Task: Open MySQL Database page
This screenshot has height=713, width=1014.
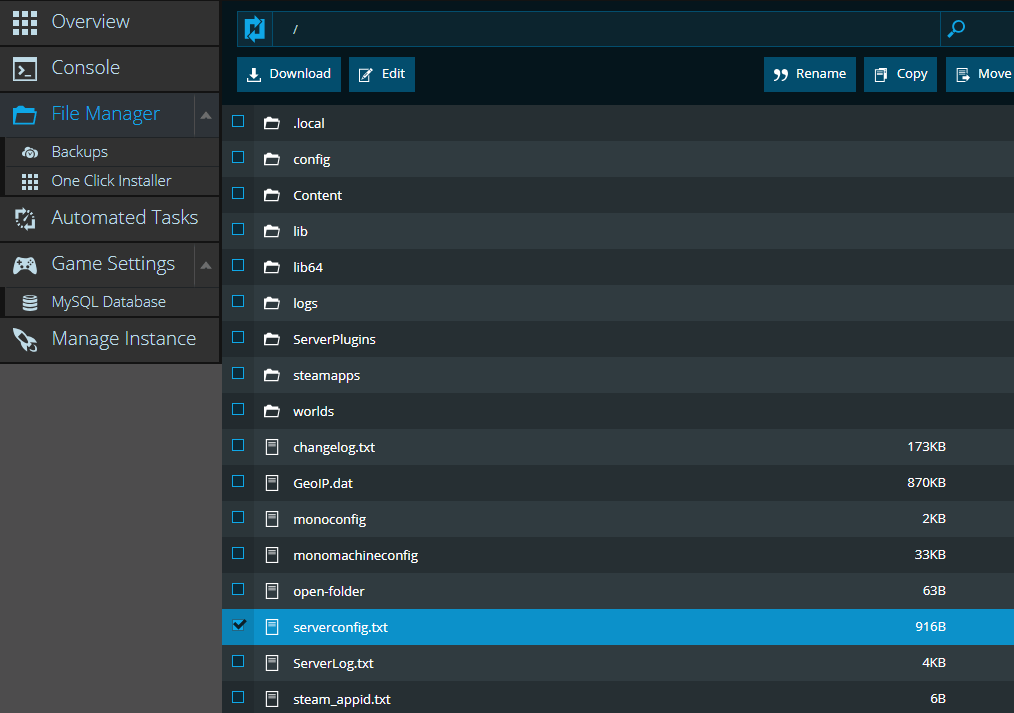Action: (x=112, y=303)
